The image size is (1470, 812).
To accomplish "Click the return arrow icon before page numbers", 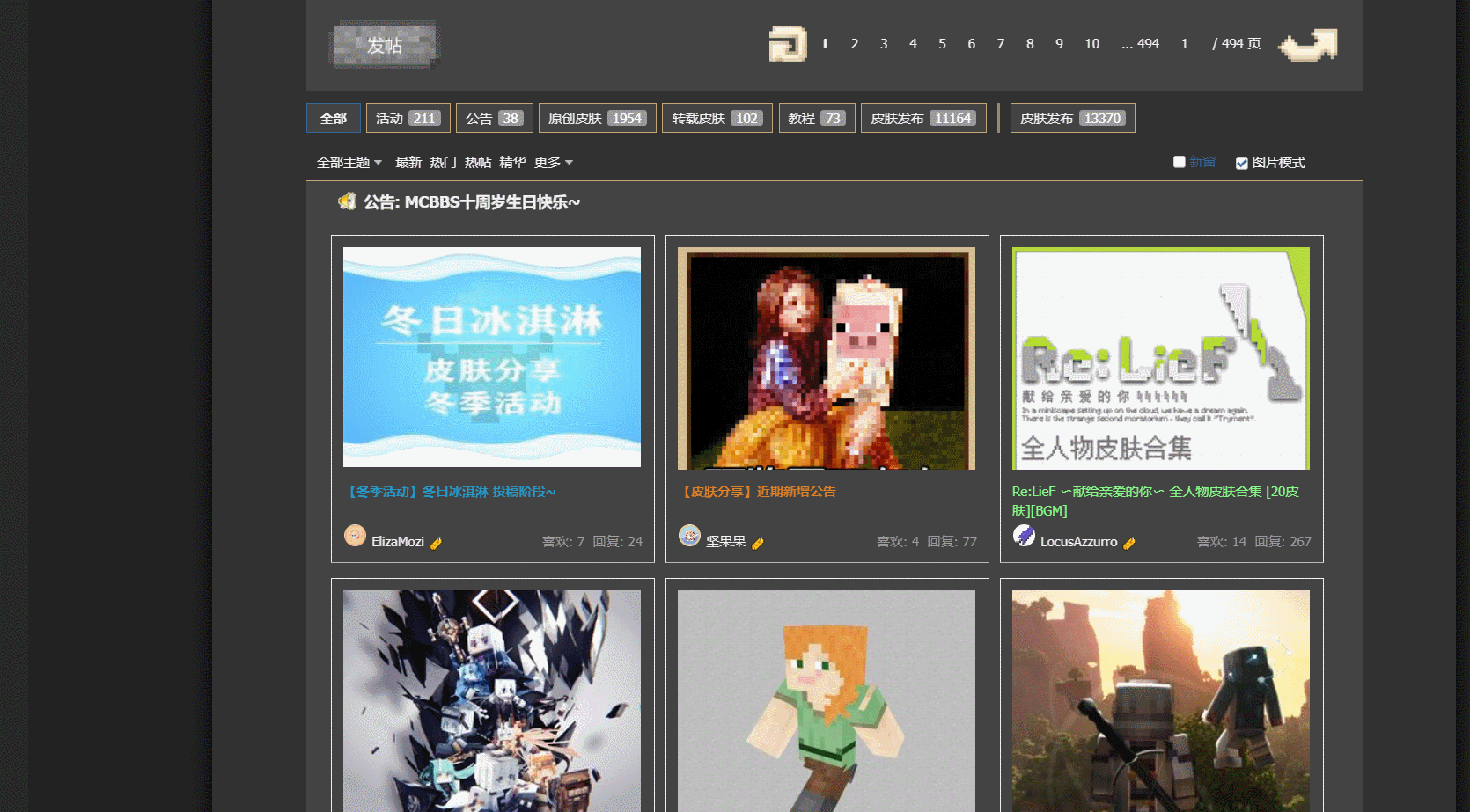I will [x=787, y=44].
